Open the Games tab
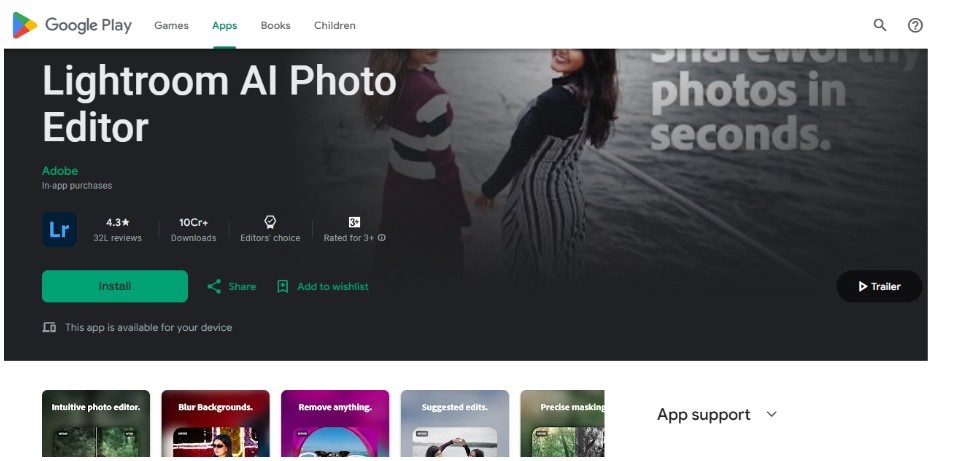 coord(171,26)
